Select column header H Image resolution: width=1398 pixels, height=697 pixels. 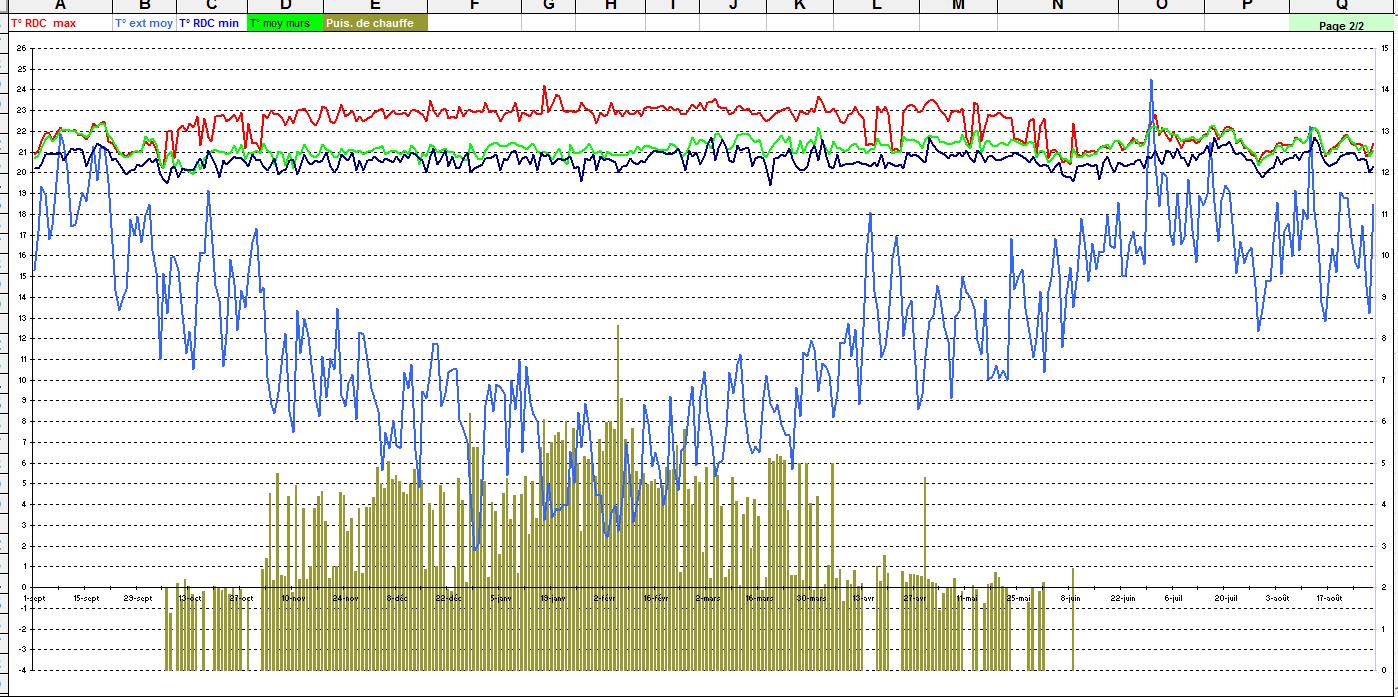[611, 5]
